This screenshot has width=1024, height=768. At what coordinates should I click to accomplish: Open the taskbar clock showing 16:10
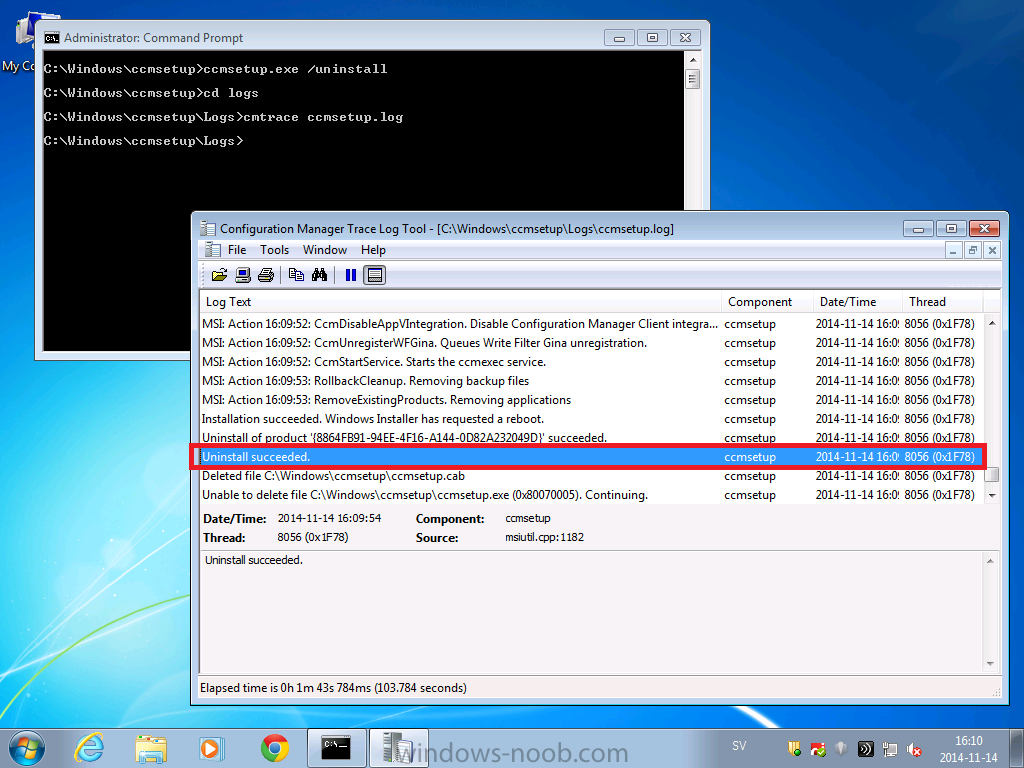pyautogui.click(x=968, y=749)
